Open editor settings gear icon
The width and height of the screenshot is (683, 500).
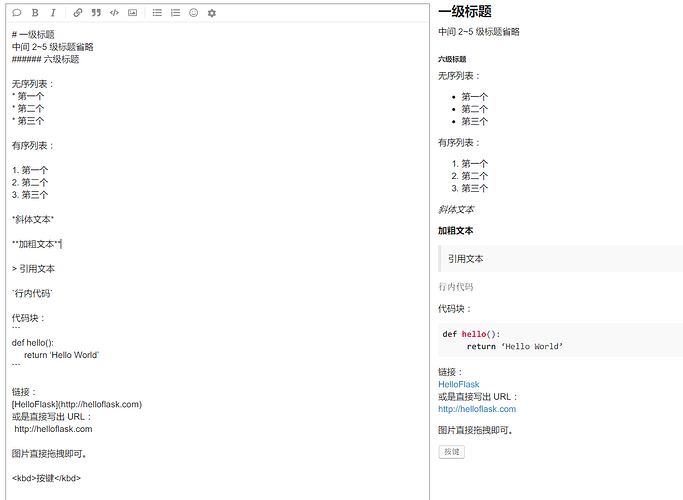[x=212, y=13]
